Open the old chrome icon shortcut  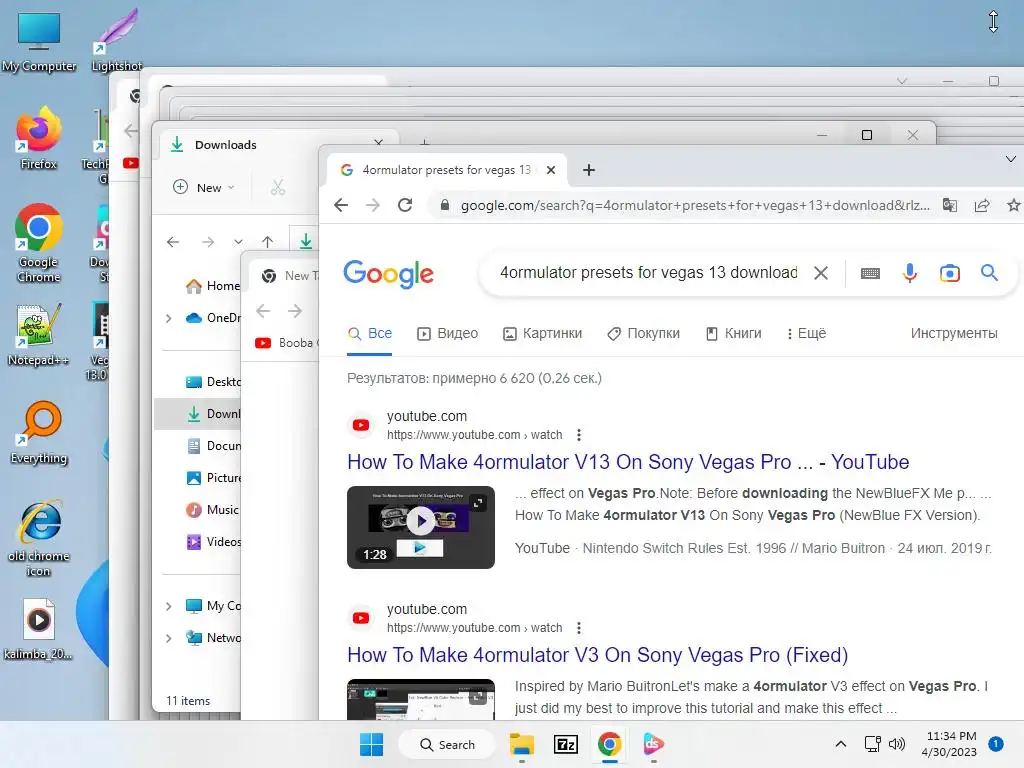(x=39, y=538)
